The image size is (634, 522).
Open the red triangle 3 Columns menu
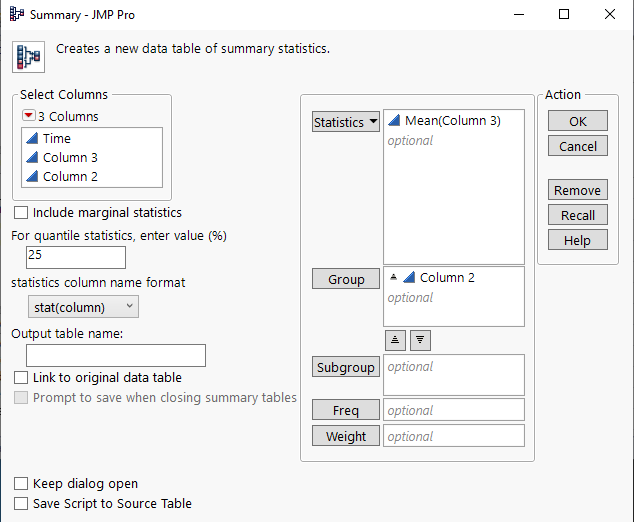tap(28, 117)
